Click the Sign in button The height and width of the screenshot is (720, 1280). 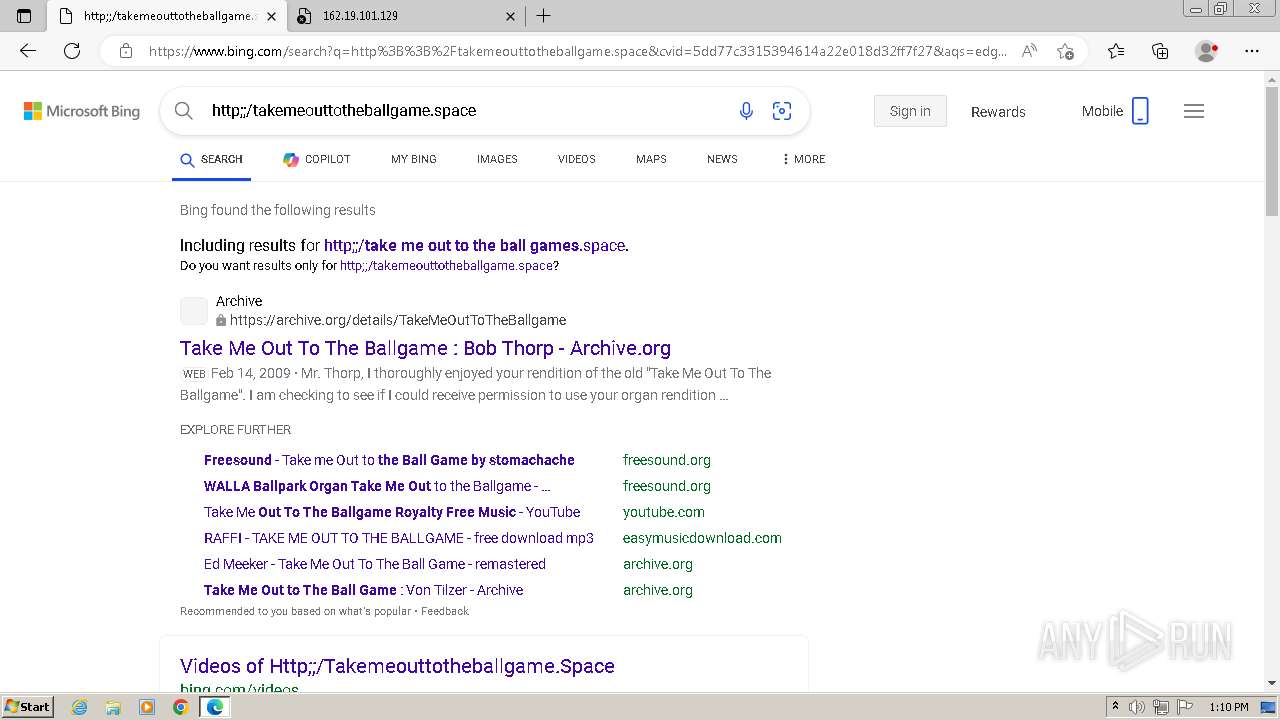(x=910, y=111)
